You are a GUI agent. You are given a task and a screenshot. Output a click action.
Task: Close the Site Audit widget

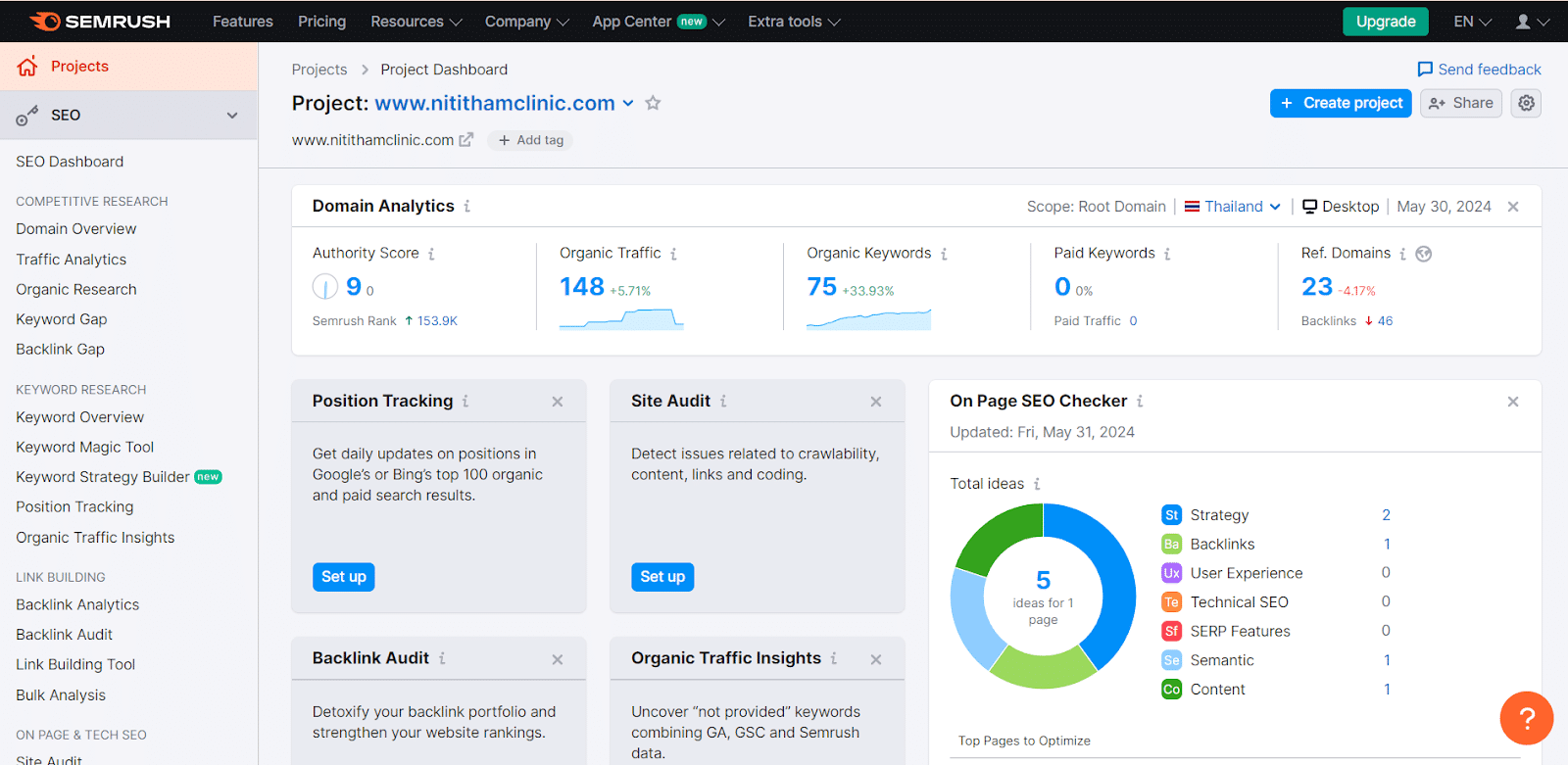(x=876, y=402)
